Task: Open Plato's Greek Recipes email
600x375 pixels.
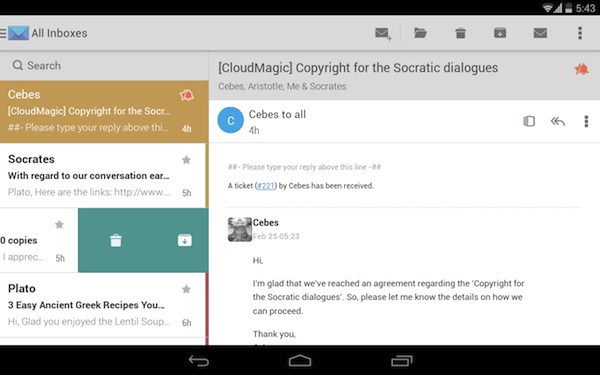Action: (x=103, y=305)
